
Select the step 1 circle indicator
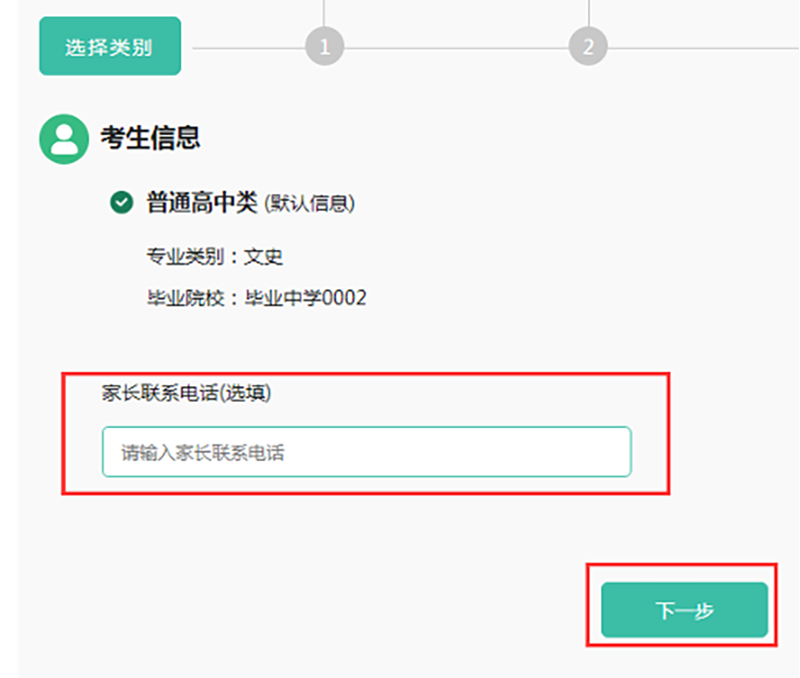pyautogui.click(x=325, y=47)
